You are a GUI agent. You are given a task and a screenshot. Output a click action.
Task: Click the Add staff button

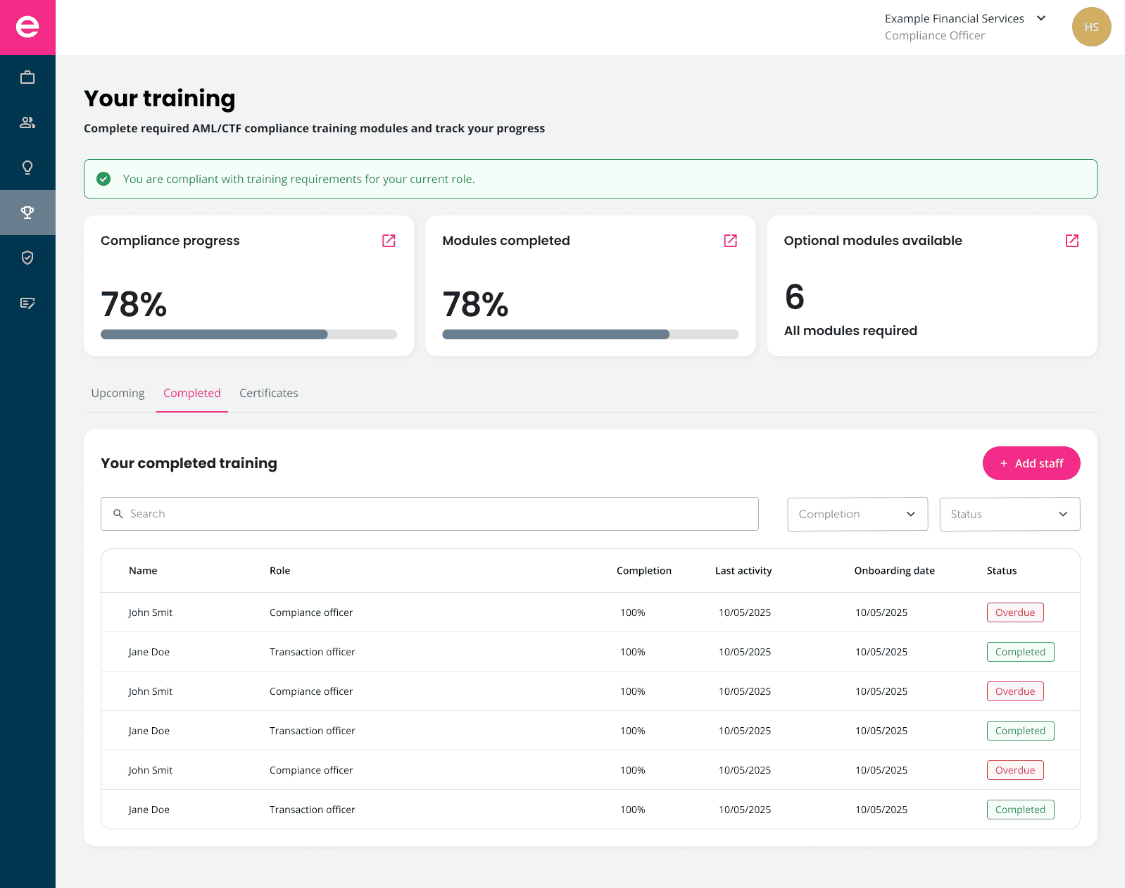(1031, 463)
